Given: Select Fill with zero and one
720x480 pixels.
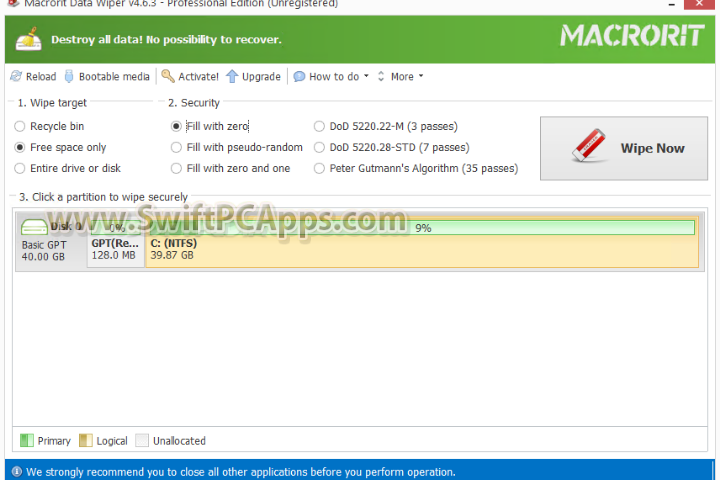Looking at the screenshot, I should [x=231, y=169].
